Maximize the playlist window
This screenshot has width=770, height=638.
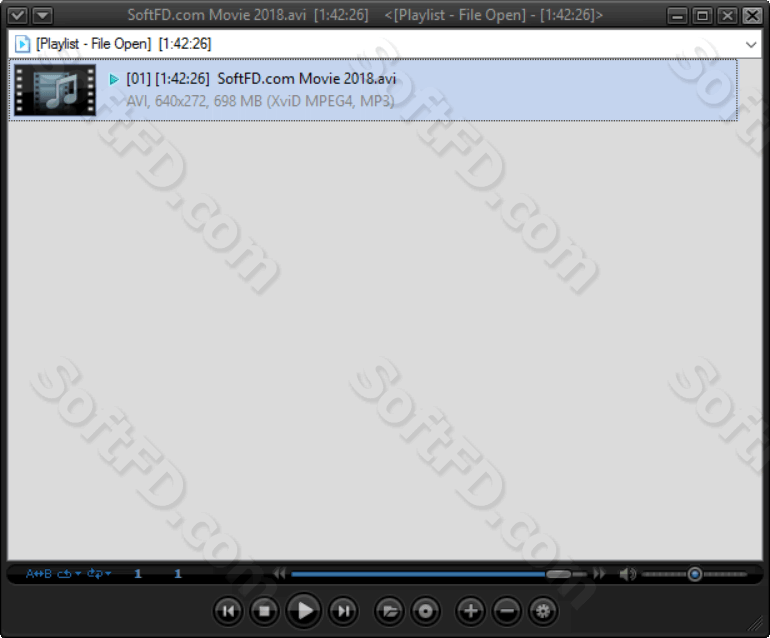[x=702, y=16]
